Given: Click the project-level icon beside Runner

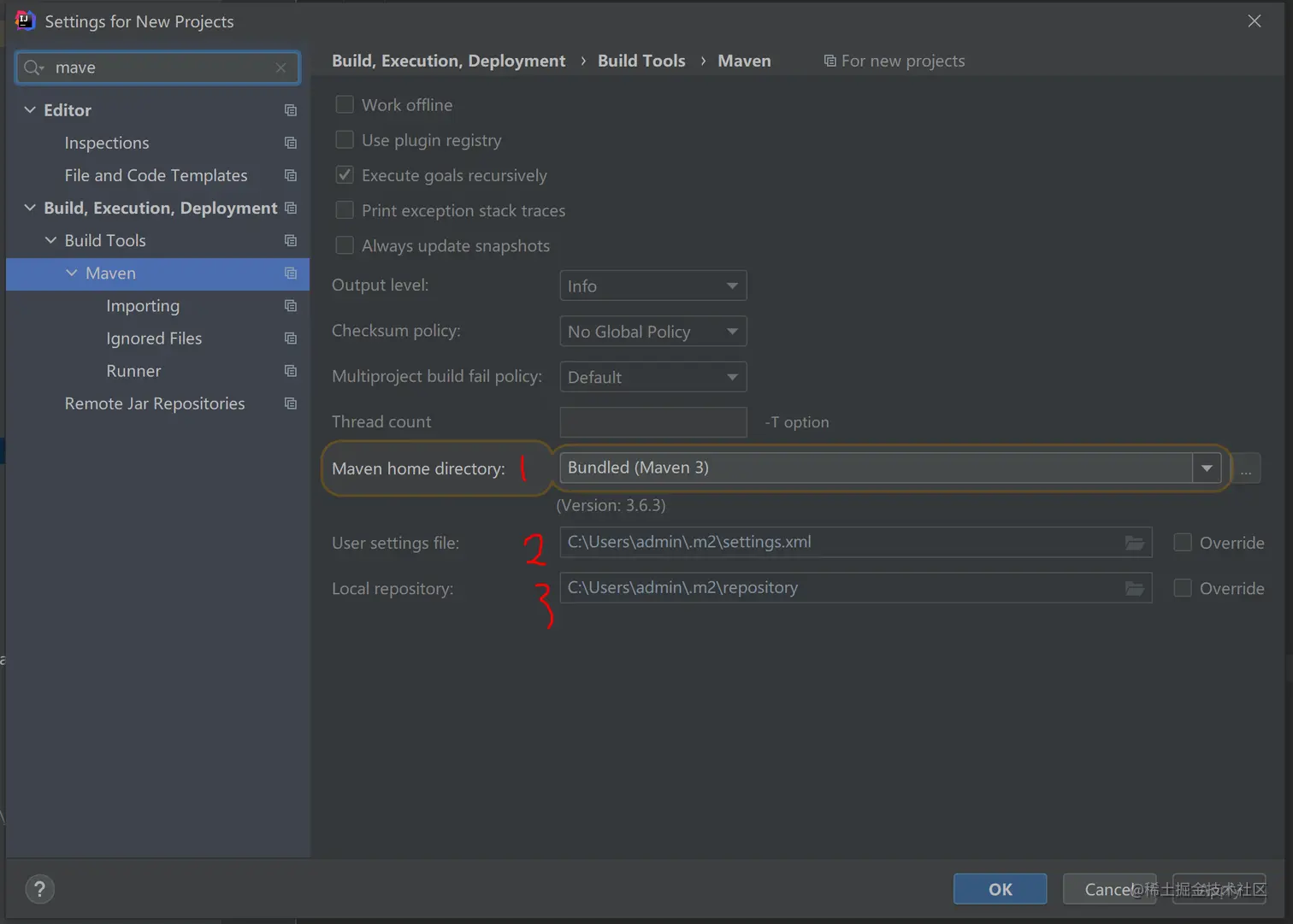Looking at the screenshot, I should 291,370.
